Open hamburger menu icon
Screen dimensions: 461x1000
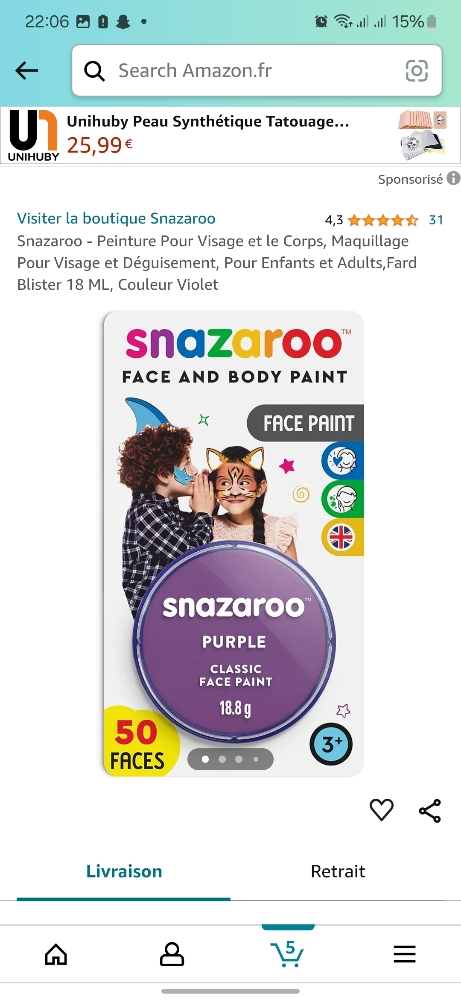[x=404, y=954]
